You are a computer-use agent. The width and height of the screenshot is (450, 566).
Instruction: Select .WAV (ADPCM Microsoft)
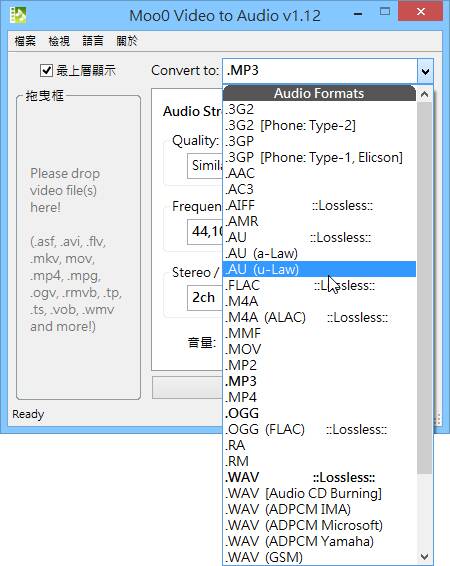click(319, 525)
